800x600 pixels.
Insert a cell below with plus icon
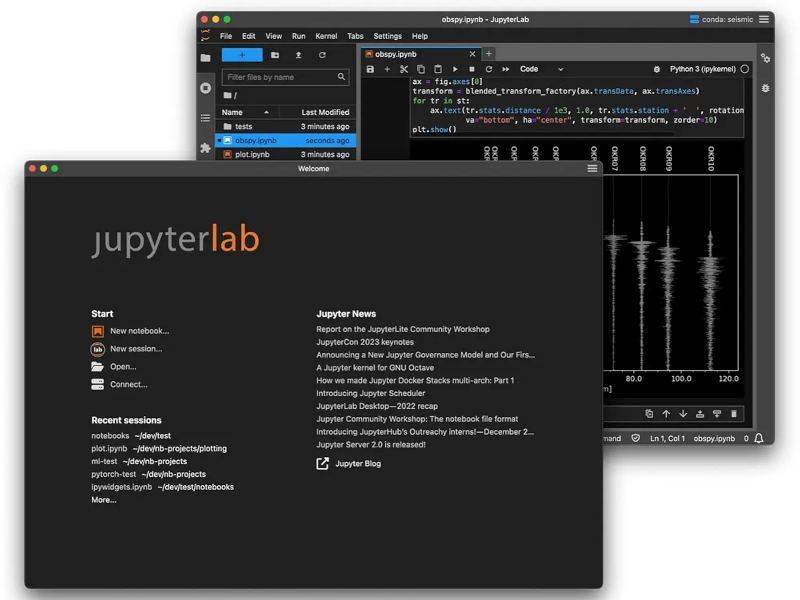(x=387, y=69)
